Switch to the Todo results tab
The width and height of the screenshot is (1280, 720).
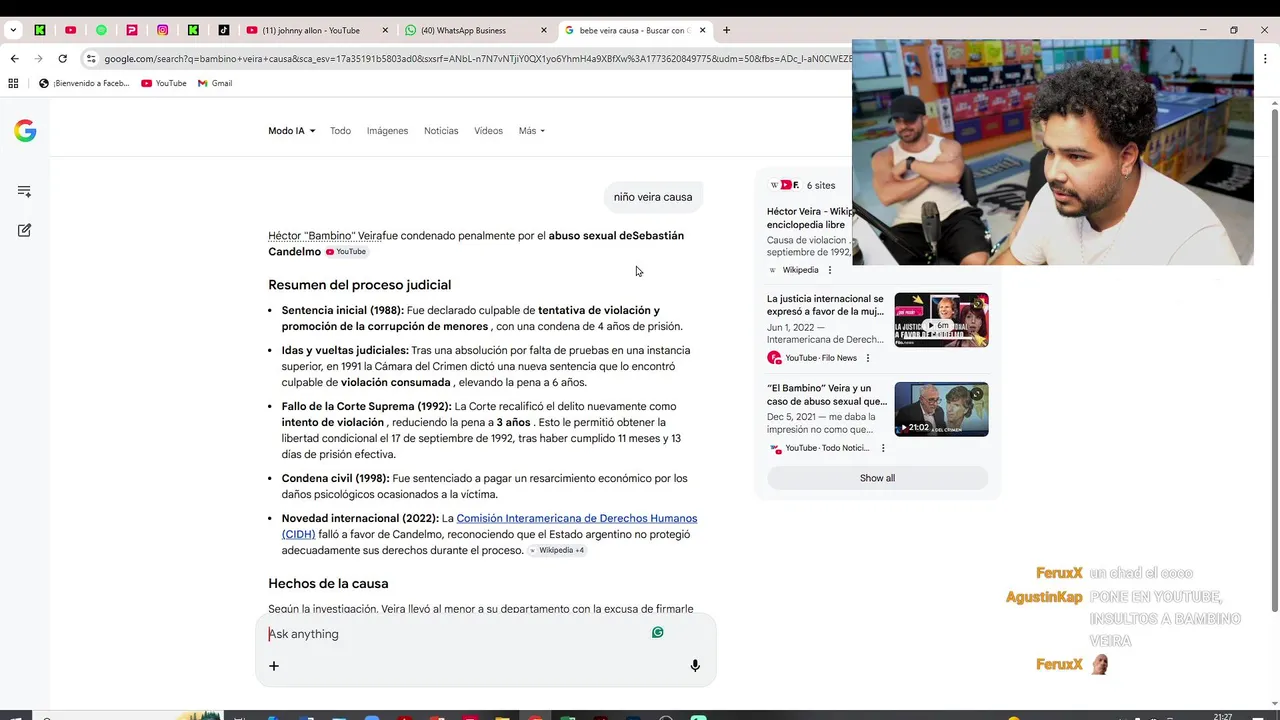pyautogui.click(x=340, y=131)
